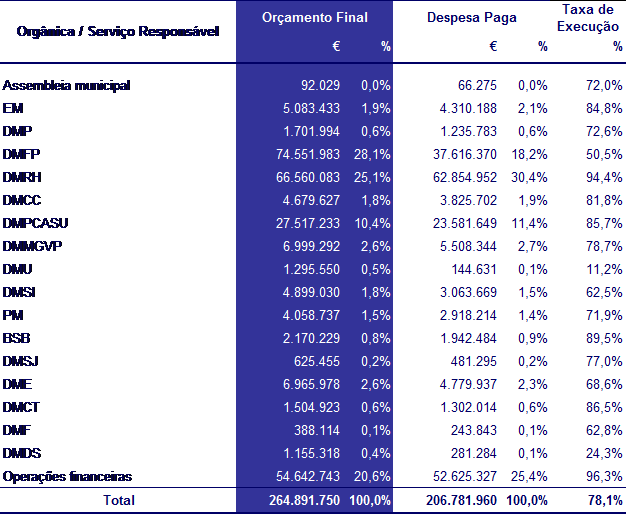Select the DMPCASU row label

coord(35,223)
